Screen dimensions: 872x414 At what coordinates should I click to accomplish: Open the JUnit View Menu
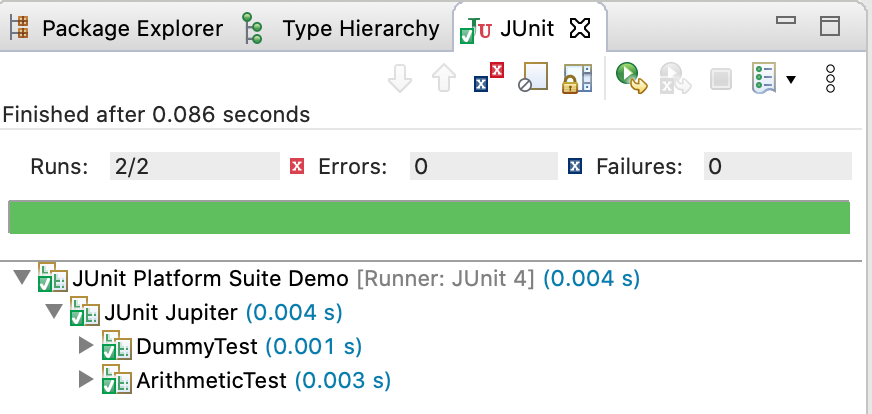point(830,78)
